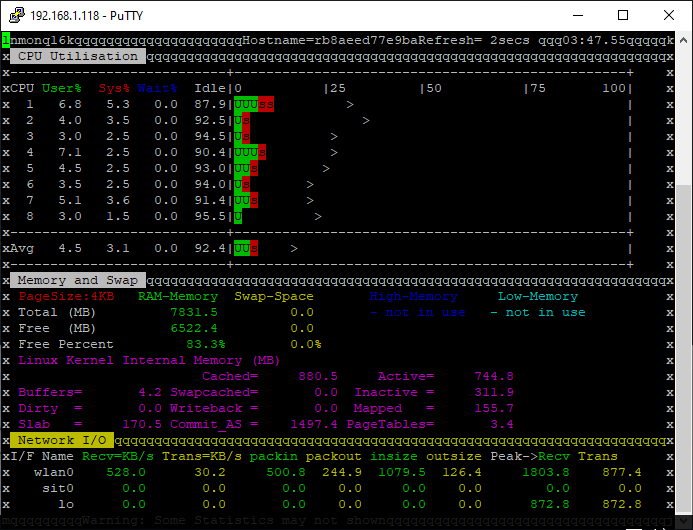Click the Inactive value 311.9

[494, 392]
